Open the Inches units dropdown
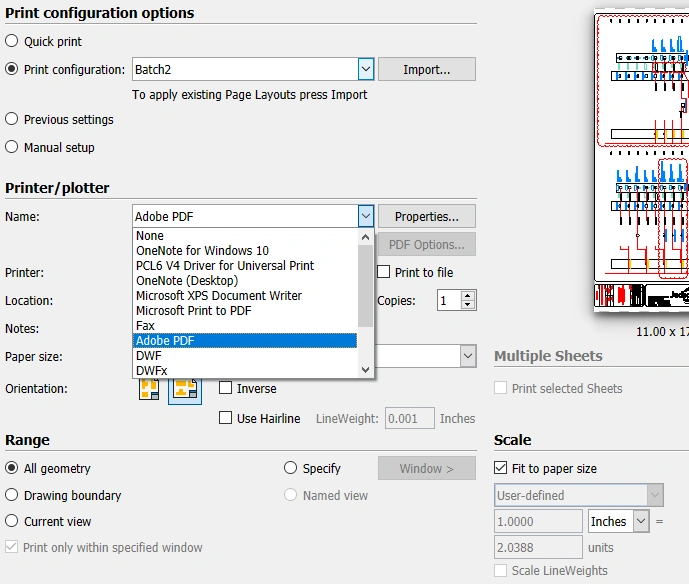 [x=641, y=521]
